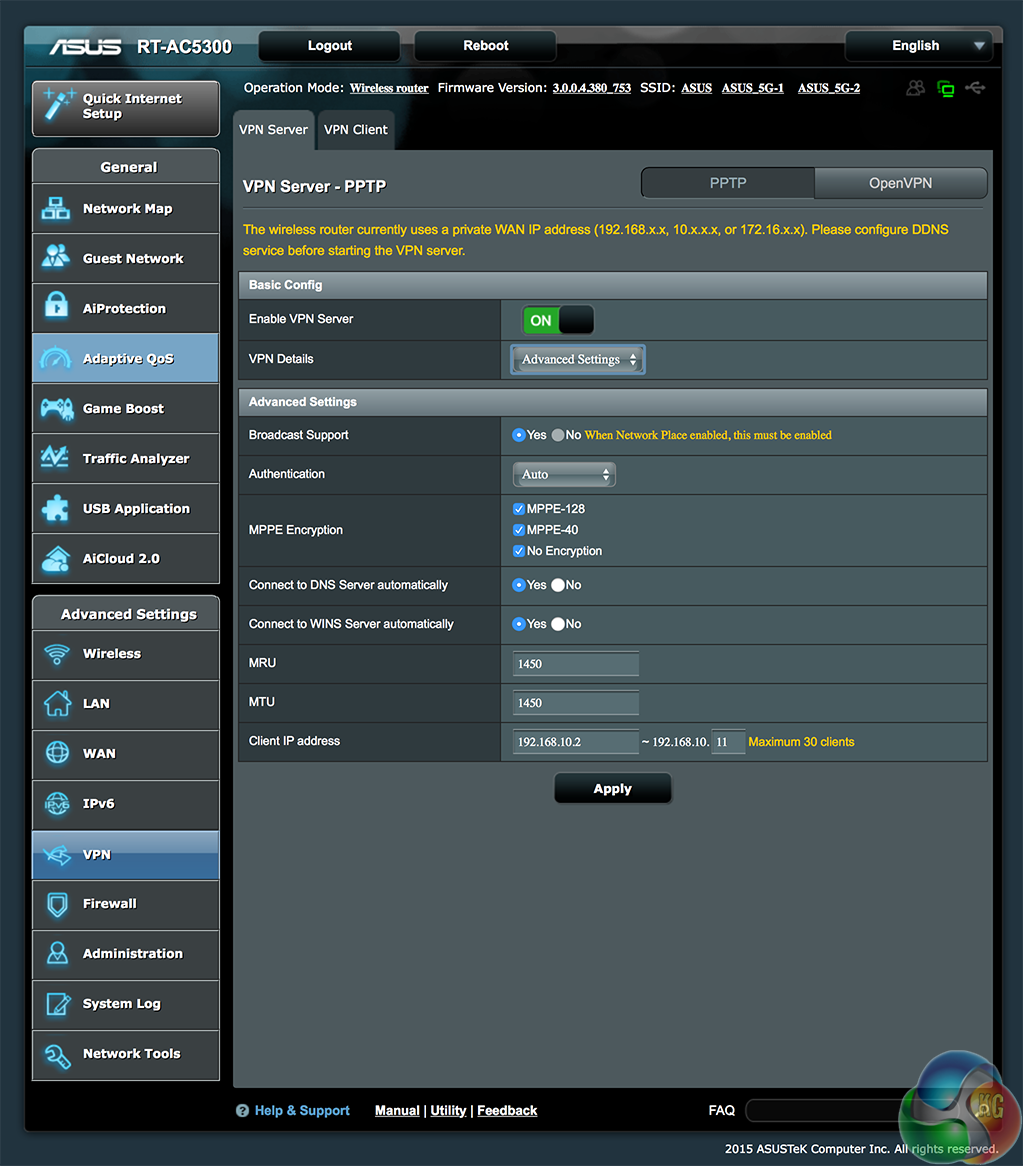Image resolution: width=1023 pixels, height=1166 pixels.
Task: Open the English language dropdown
Action: point(918,46)
